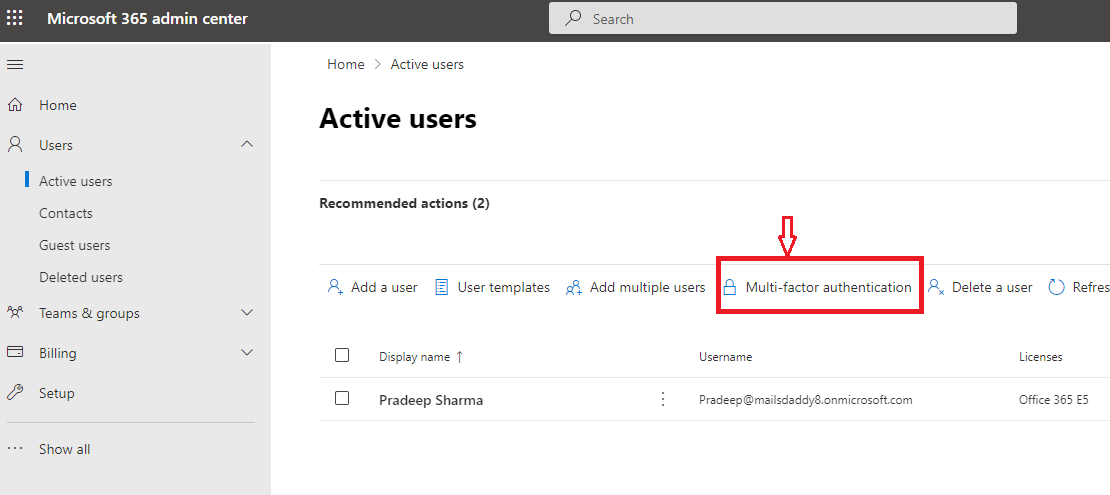Click the Delete a user icon
The height and width of the screenshot is (495, 1110).
click(x=936, y=287)
